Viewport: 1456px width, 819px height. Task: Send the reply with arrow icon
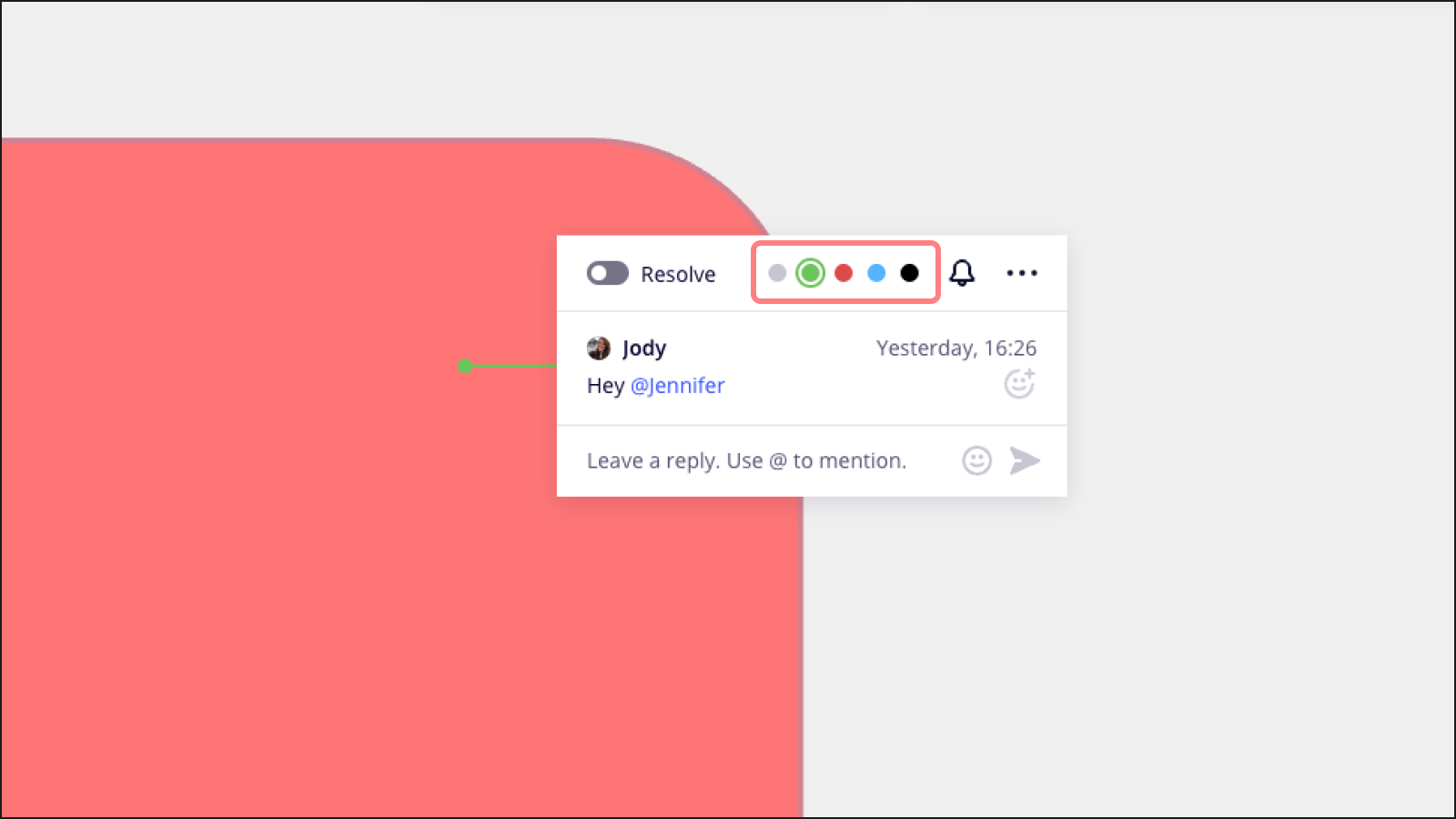point(1024,460)
